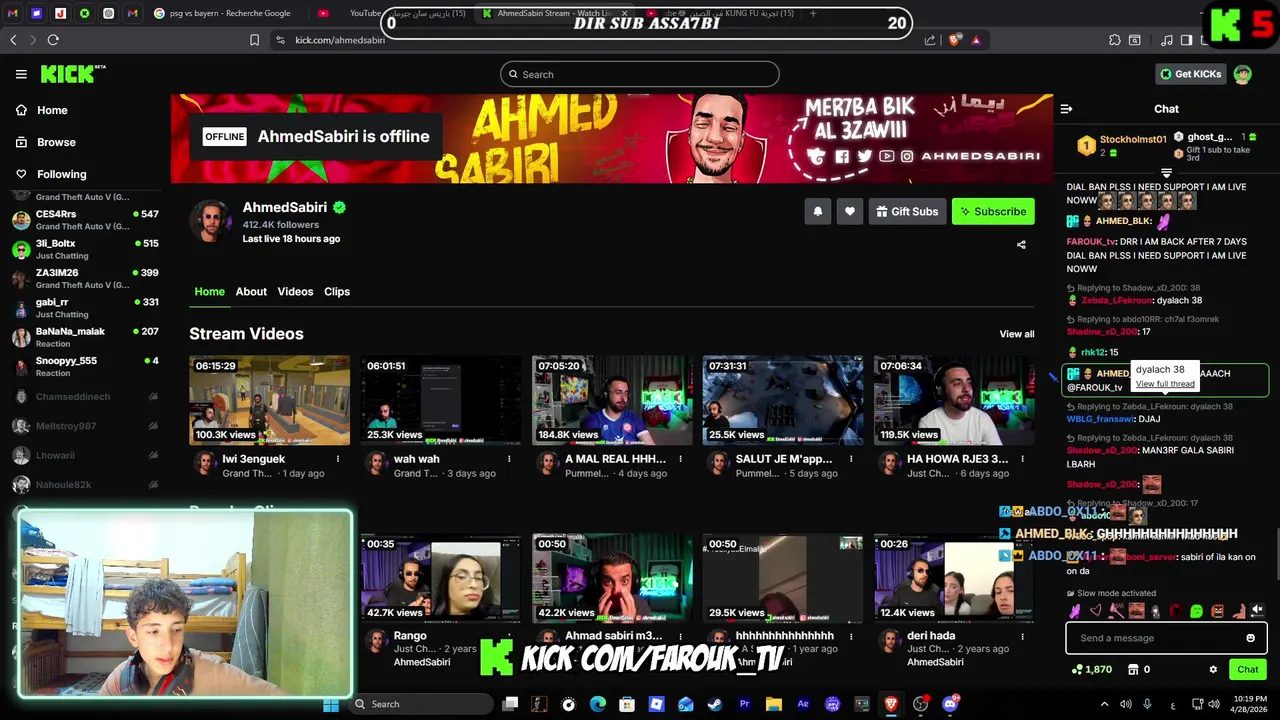Image resolution: width=1280 pixels, height=720 pixels.
Task: Click the Kick logo in the header
Action: pyautogui.click(x=72, y=74)
